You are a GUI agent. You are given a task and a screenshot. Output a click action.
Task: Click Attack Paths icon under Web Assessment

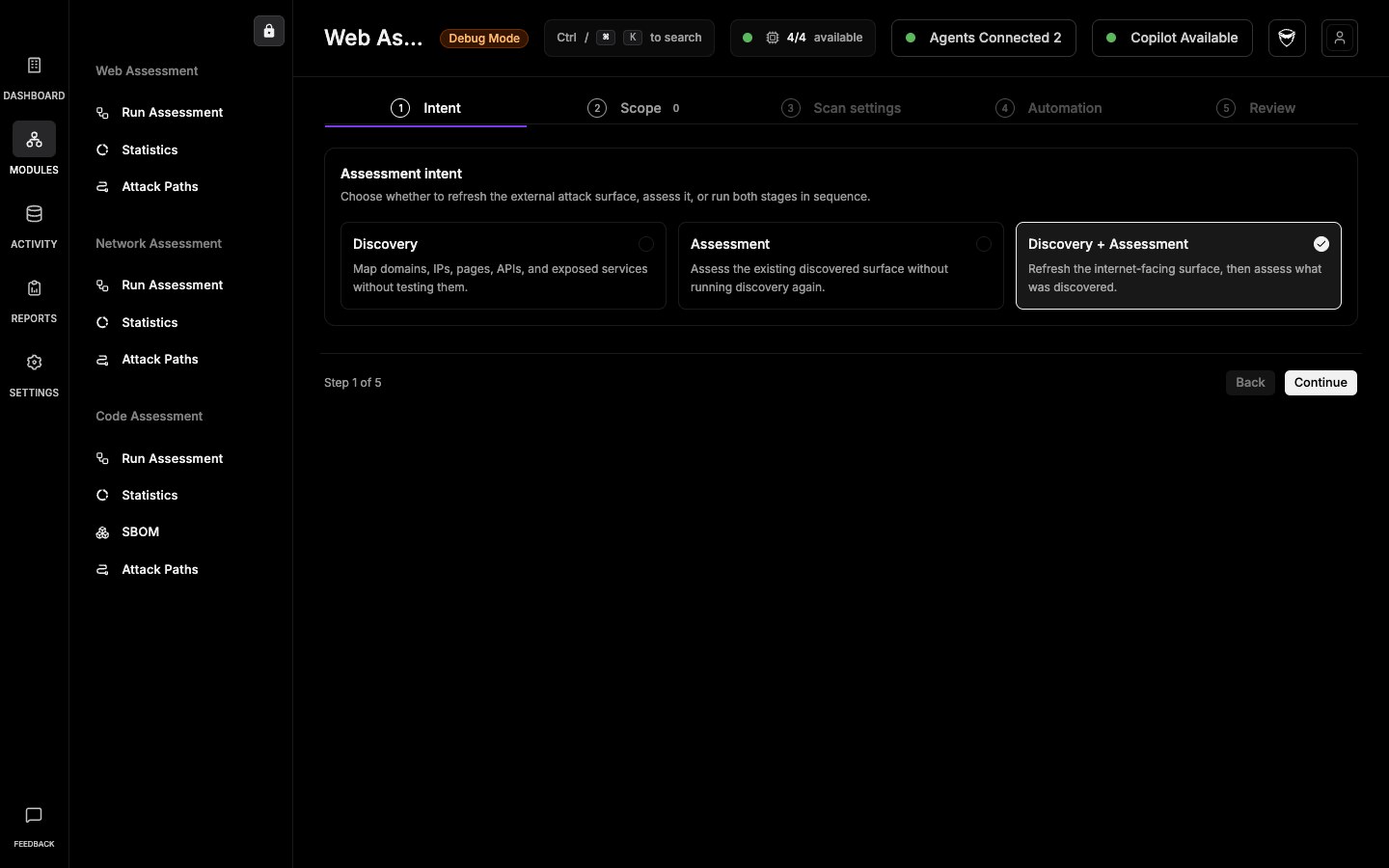[102, 187]
